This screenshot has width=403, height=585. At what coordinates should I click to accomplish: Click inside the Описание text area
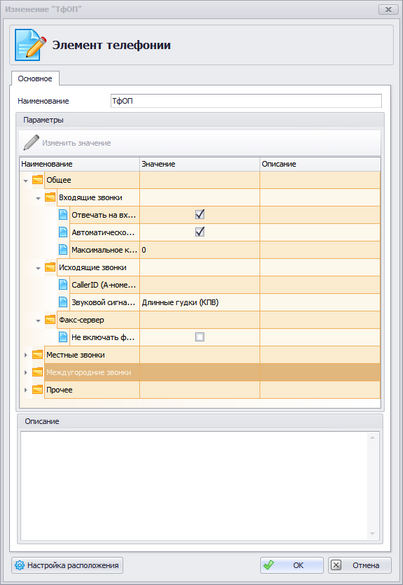point(194,486)
